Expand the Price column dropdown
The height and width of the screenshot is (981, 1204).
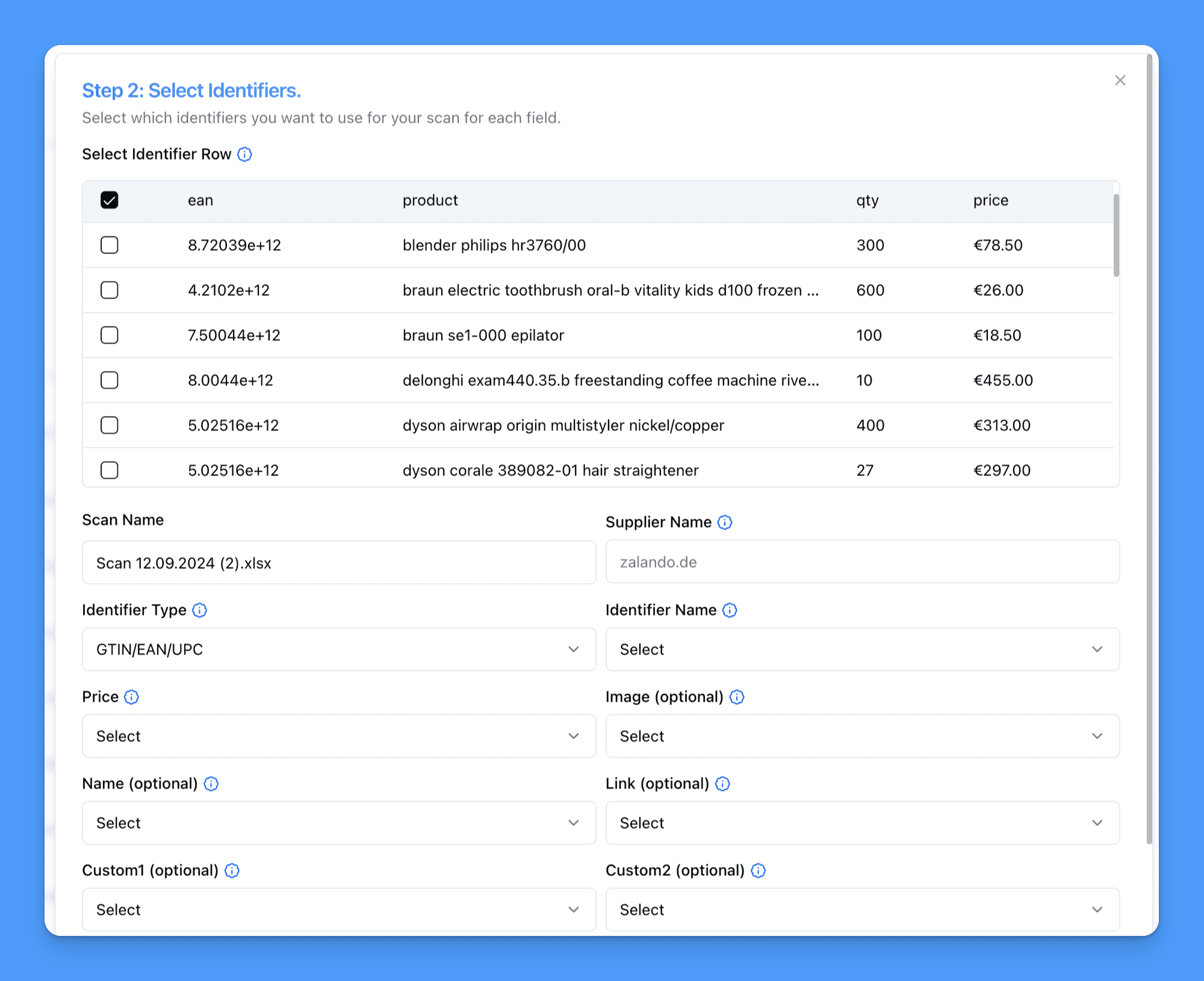[339, 736]
